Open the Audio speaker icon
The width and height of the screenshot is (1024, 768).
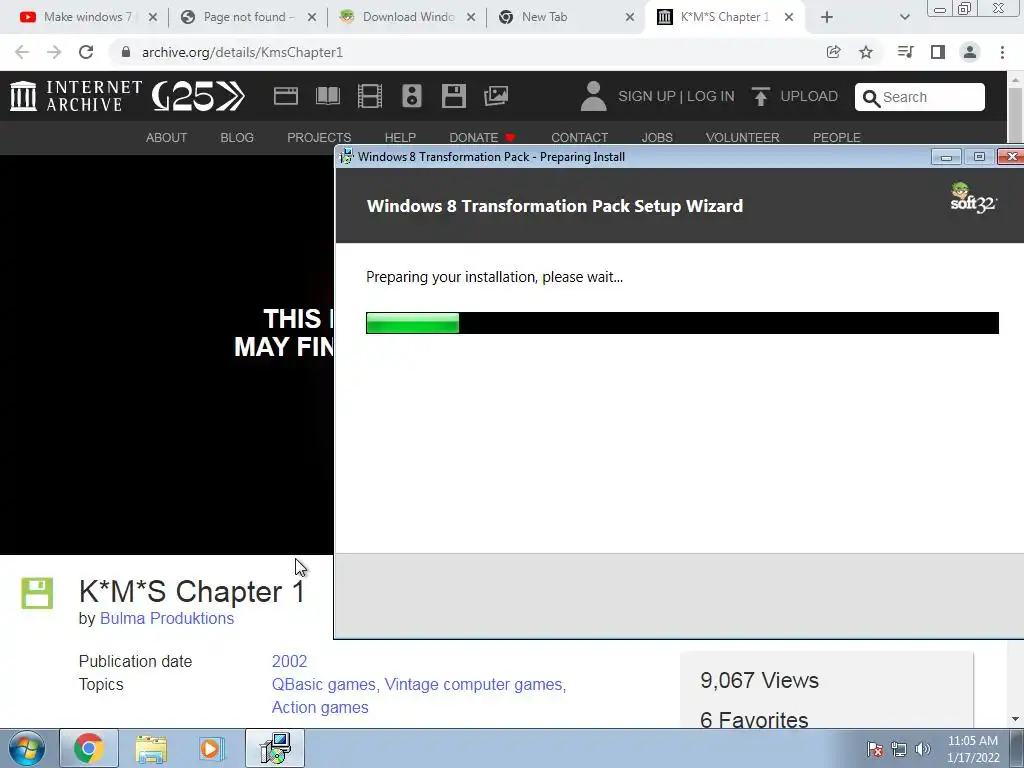tap(411, 96)
